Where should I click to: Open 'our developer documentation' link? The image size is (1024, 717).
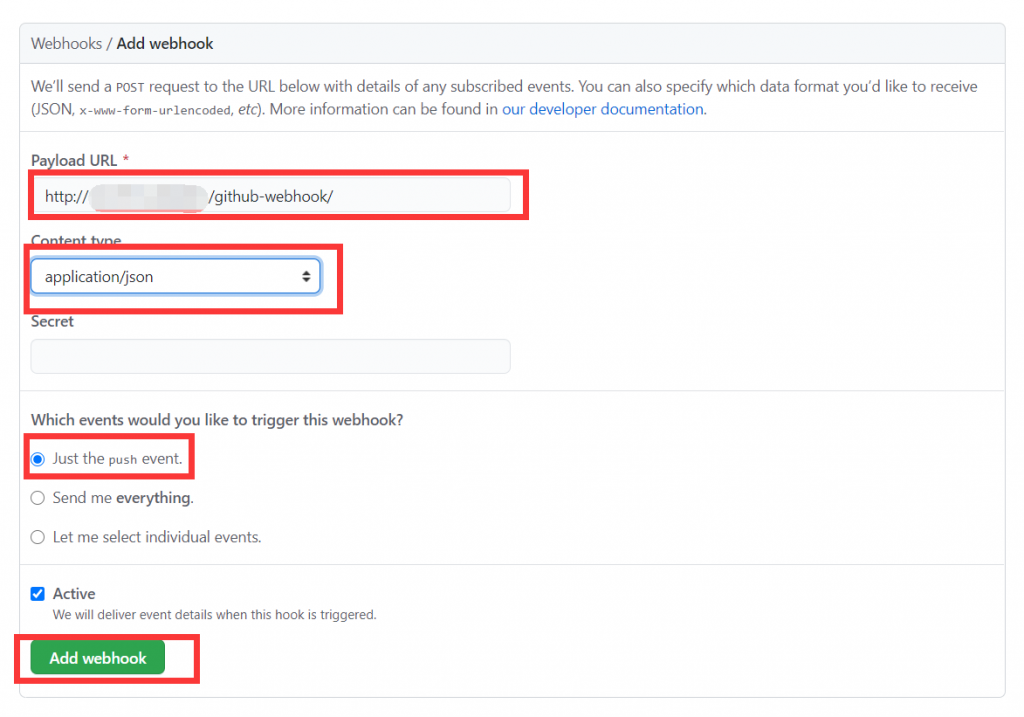click(x=603, y=109)
